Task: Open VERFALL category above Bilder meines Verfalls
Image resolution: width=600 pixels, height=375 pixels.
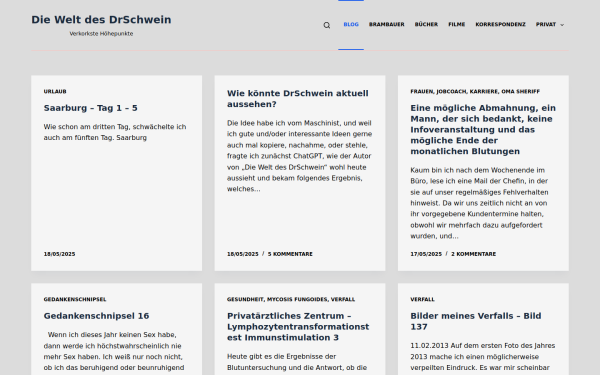Action: click(x=422, y=299)
